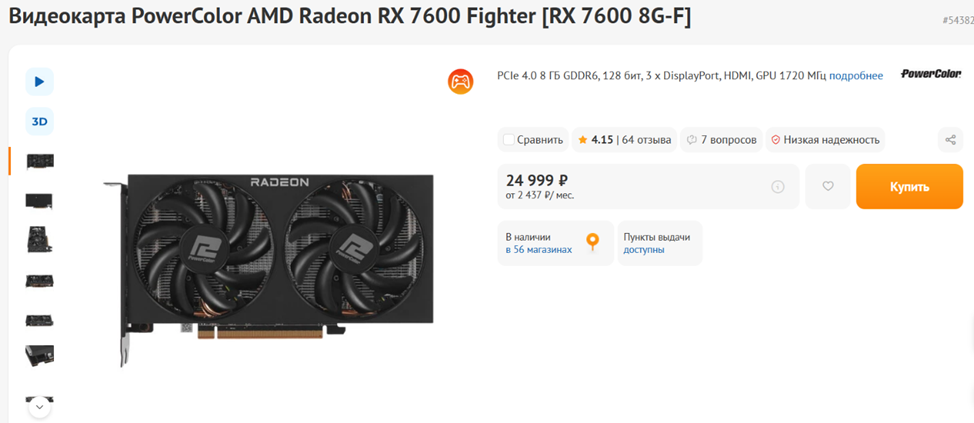Open the подробнее specifications link

coord(855,76)
